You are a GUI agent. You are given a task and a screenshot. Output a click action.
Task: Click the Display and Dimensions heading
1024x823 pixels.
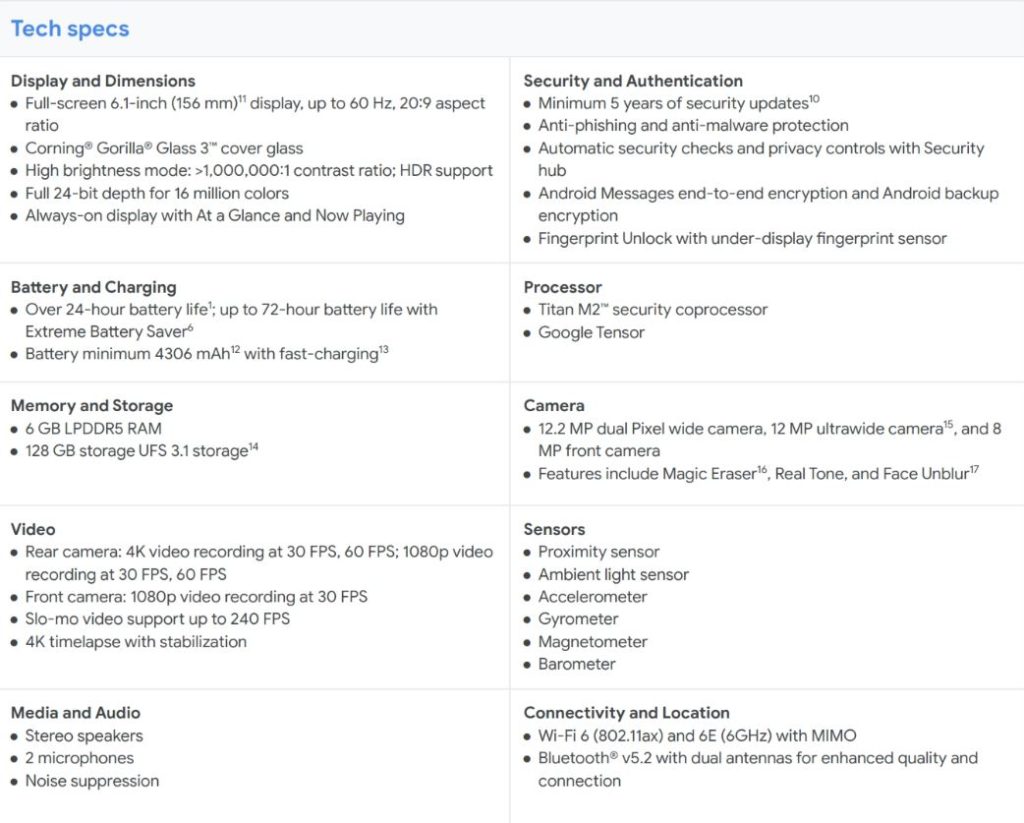point(103,81)
